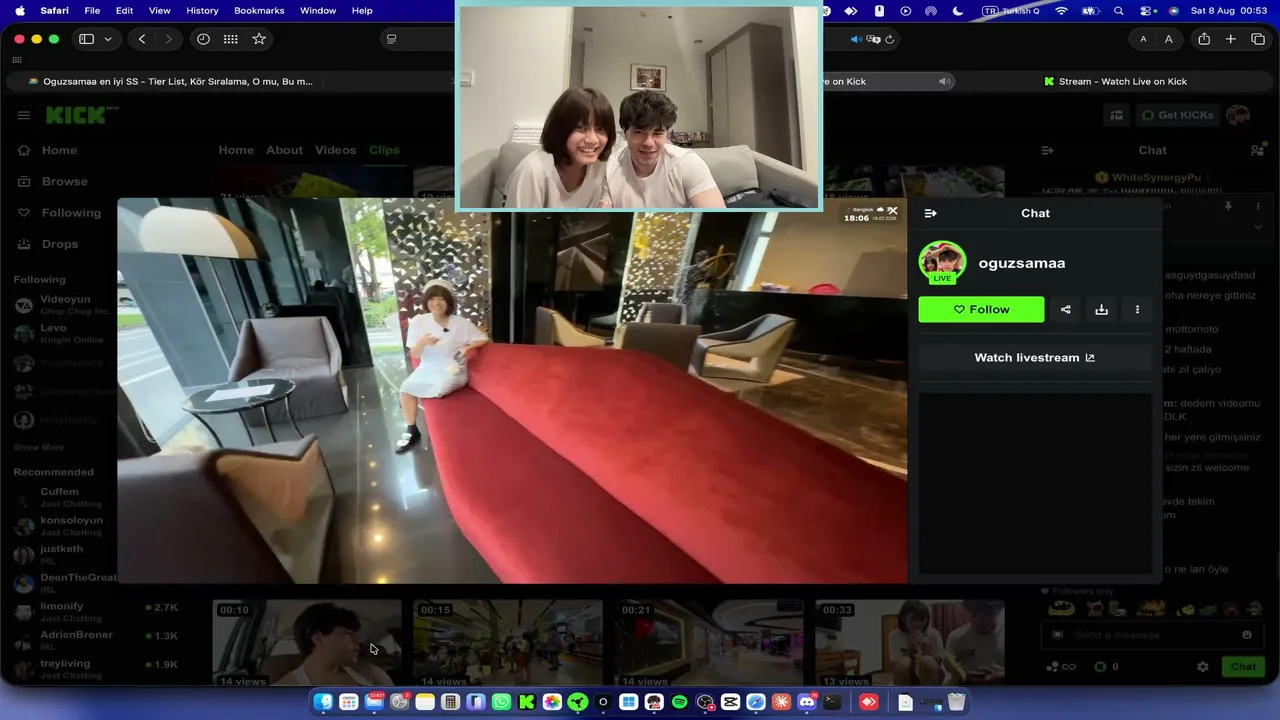The height and width of the screenshot is (720, 1280).
Task: Expand the pinned message chevron
Action: [1258, 227]
